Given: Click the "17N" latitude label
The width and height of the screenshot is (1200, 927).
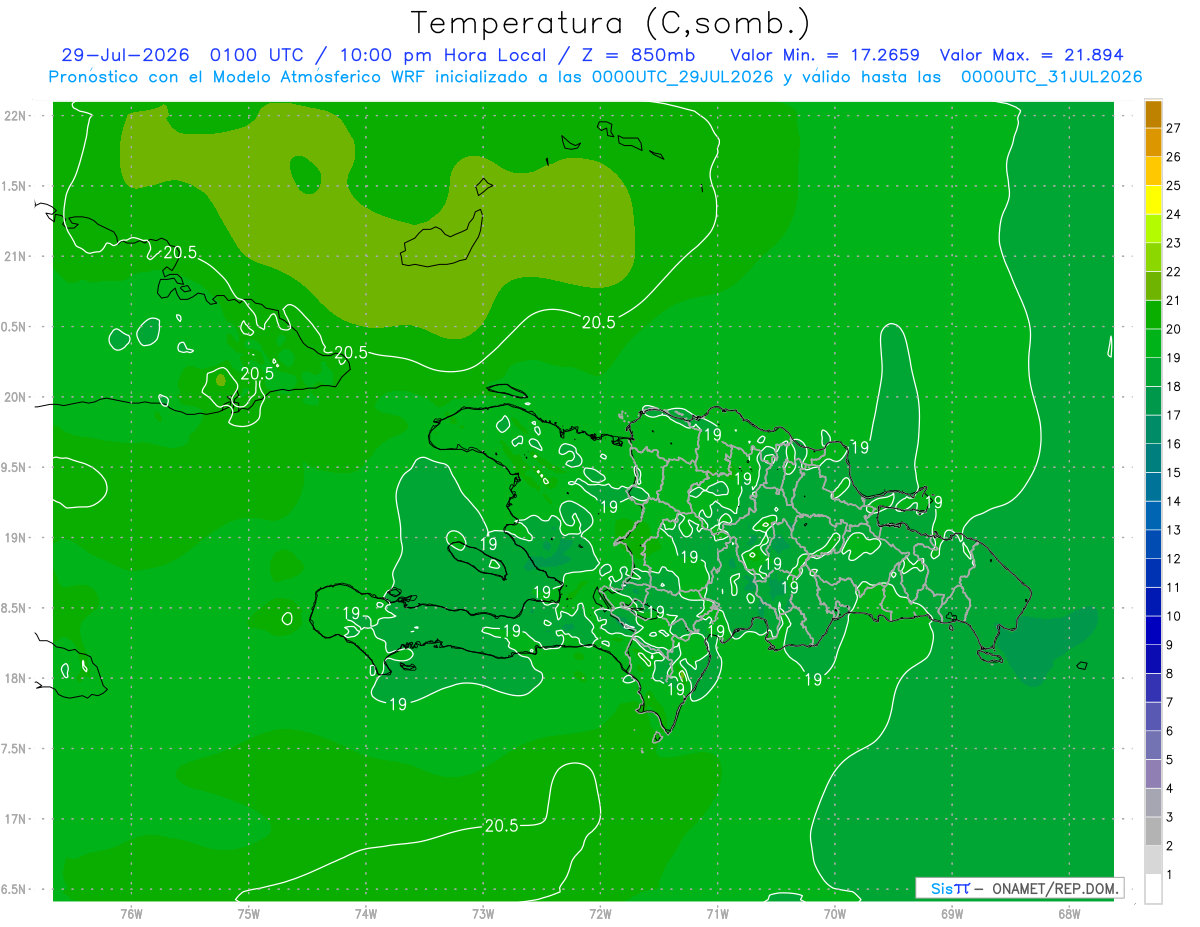Looking at the screenshot, I should [14, 819].
